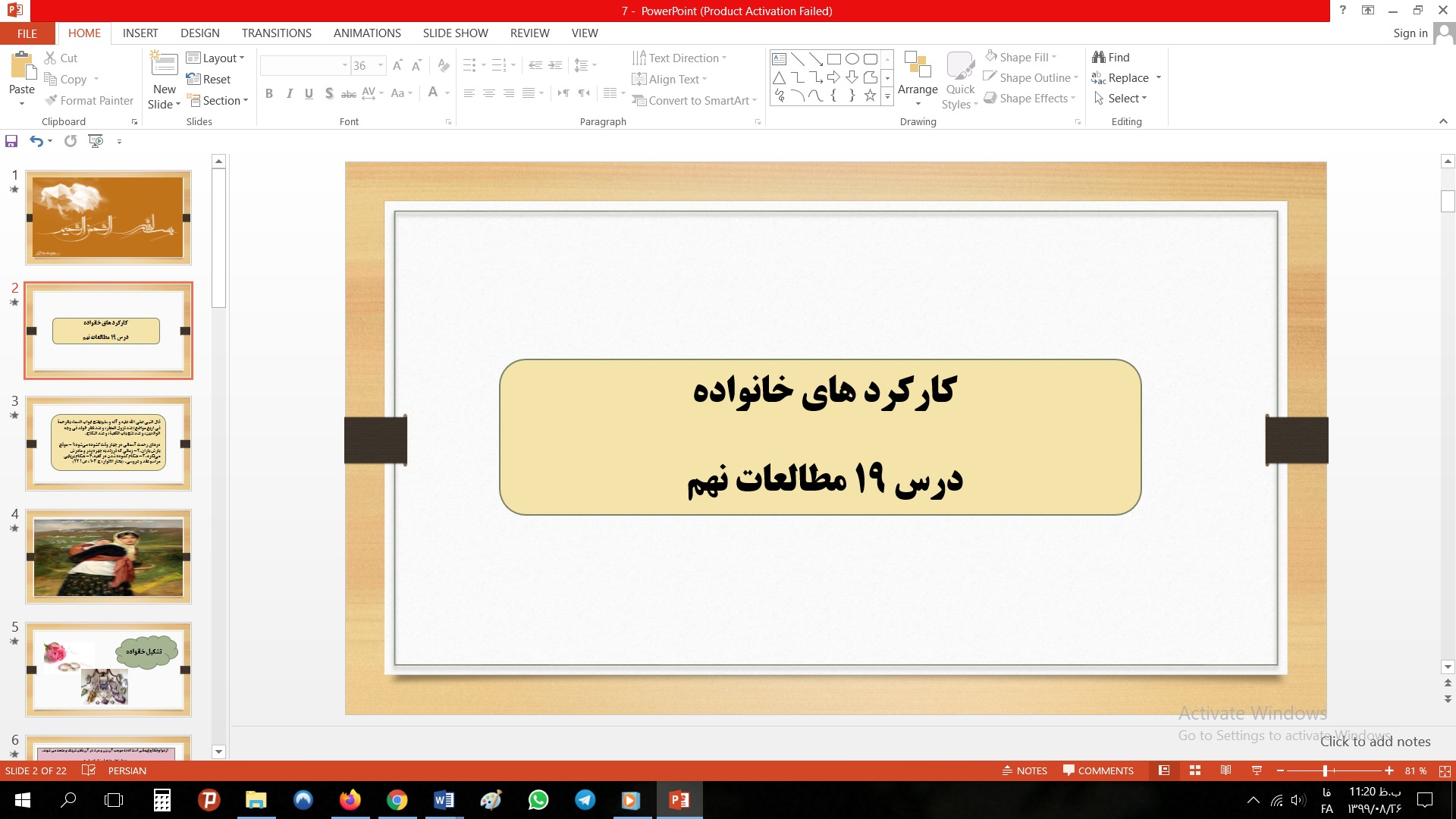The height and width of the screenshot is (819, 1456).
Task: Expand the Layout dropdown
Action: (x=216, y=58)
